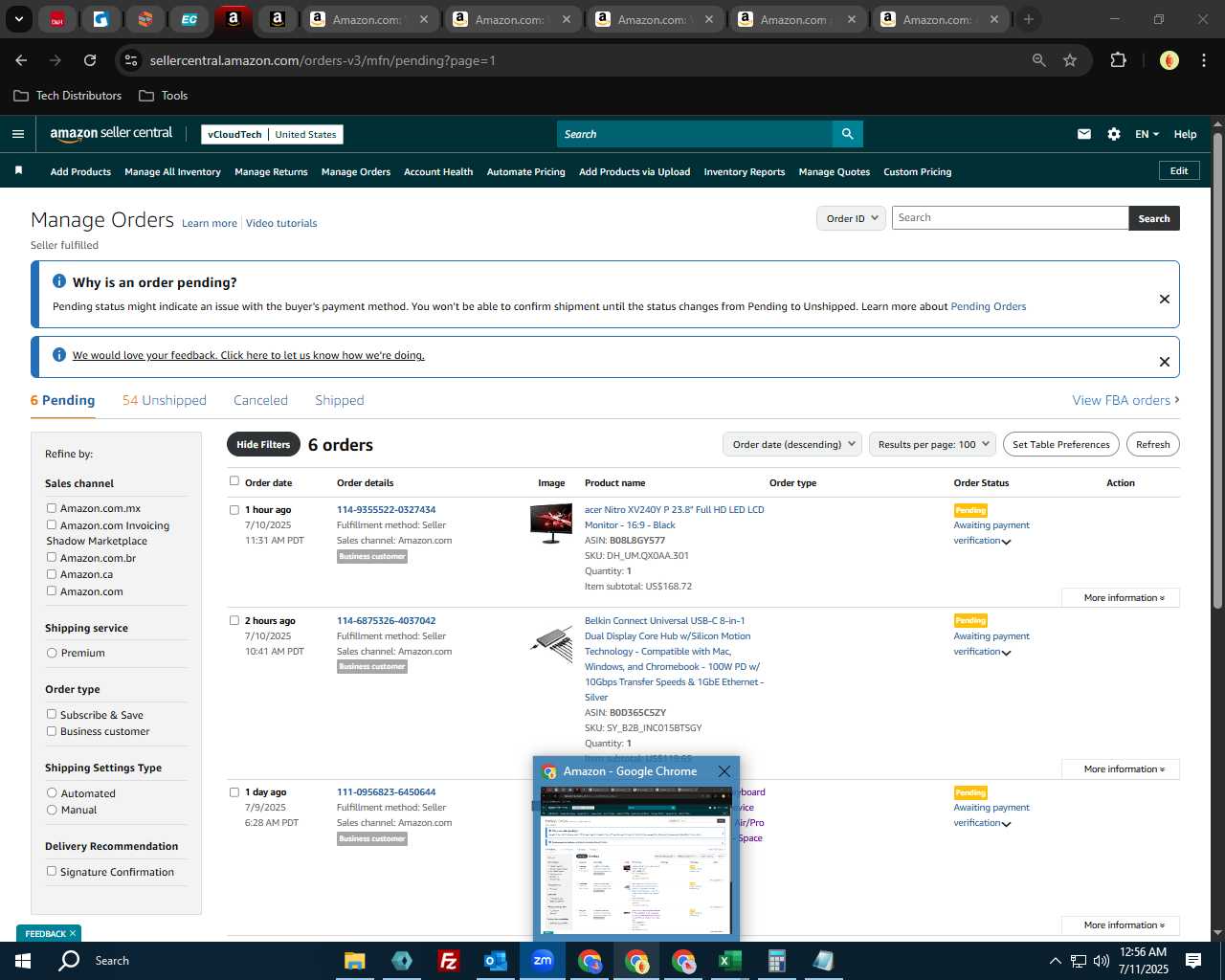Go back using browser back arrow
The width and height of the screenshot is (1225, 980).
coord(21,60)
